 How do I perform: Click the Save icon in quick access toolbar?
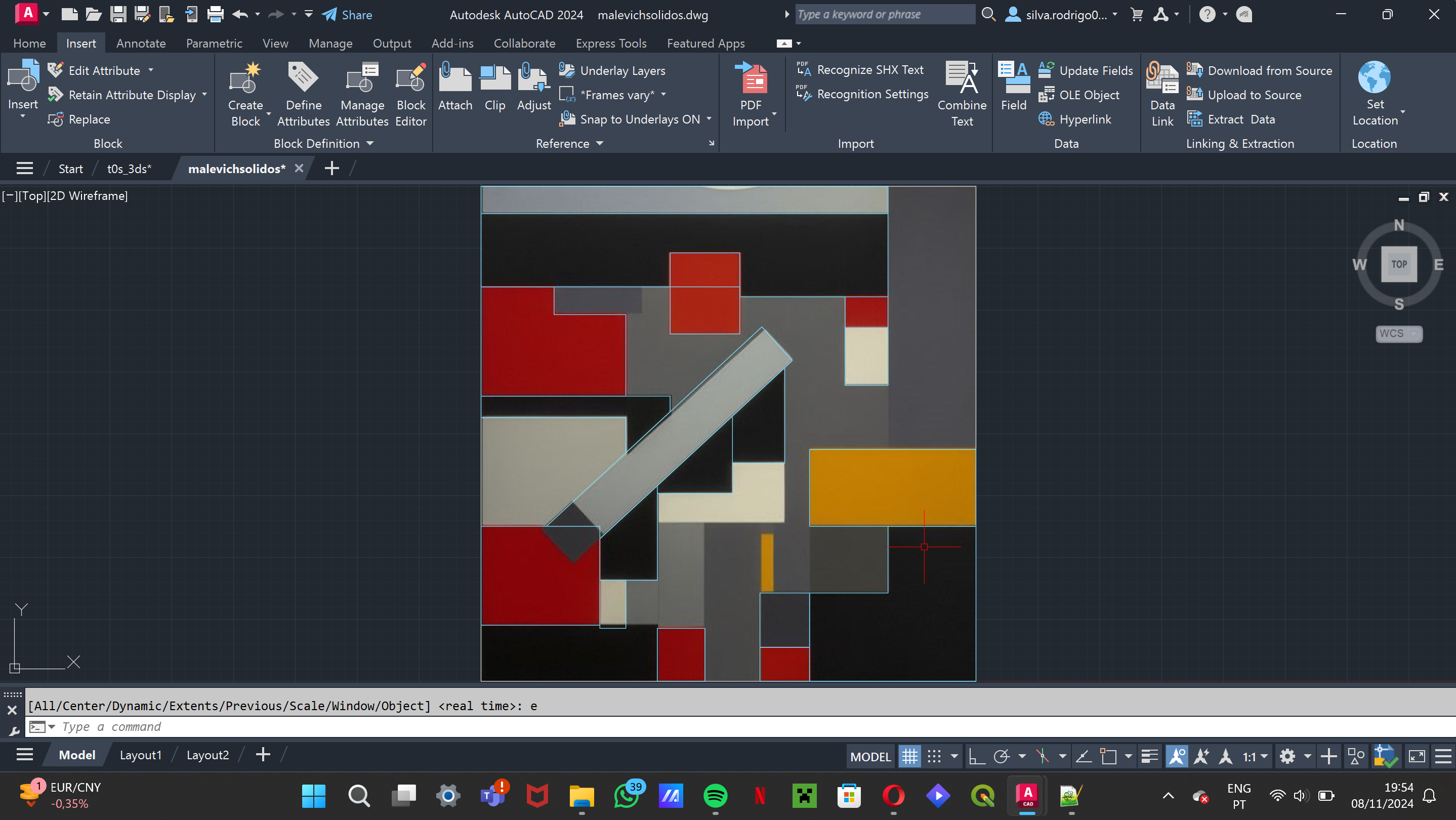coord(117,14)
